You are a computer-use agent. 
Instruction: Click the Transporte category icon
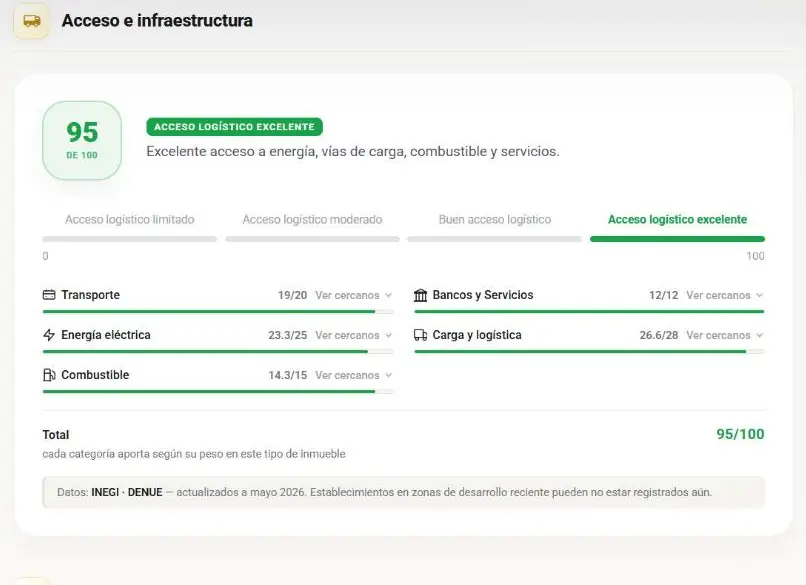(49, 295)
